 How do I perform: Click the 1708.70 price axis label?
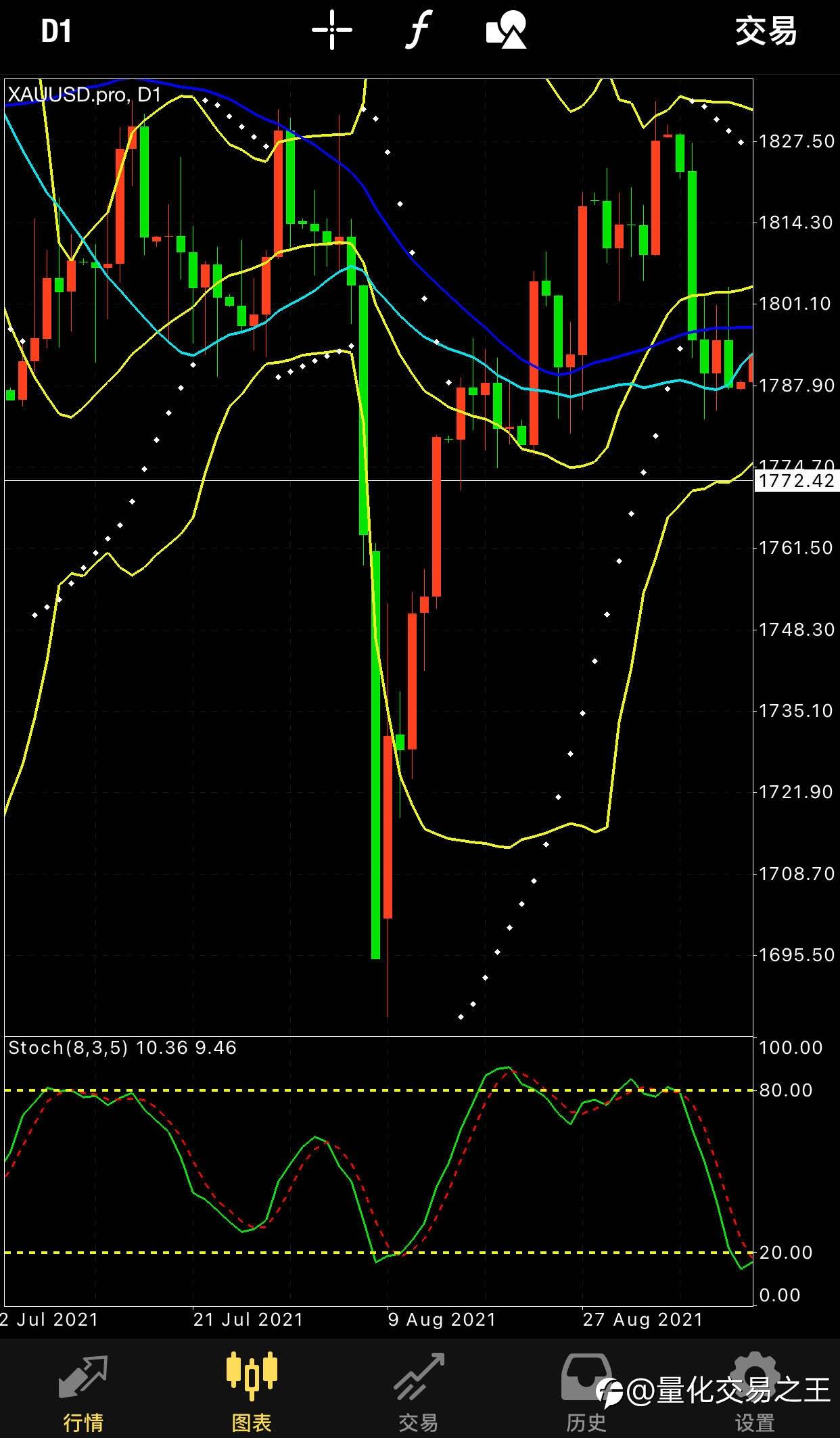(x=797, y=874)
